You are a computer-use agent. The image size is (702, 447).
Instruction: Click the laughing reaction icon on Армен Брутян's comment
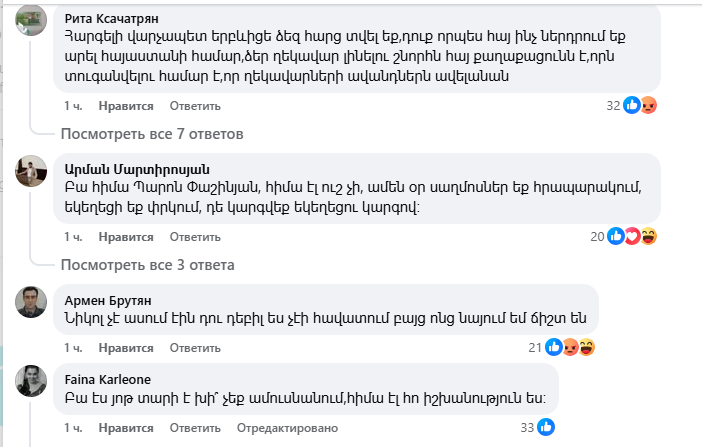pos(587,348)
